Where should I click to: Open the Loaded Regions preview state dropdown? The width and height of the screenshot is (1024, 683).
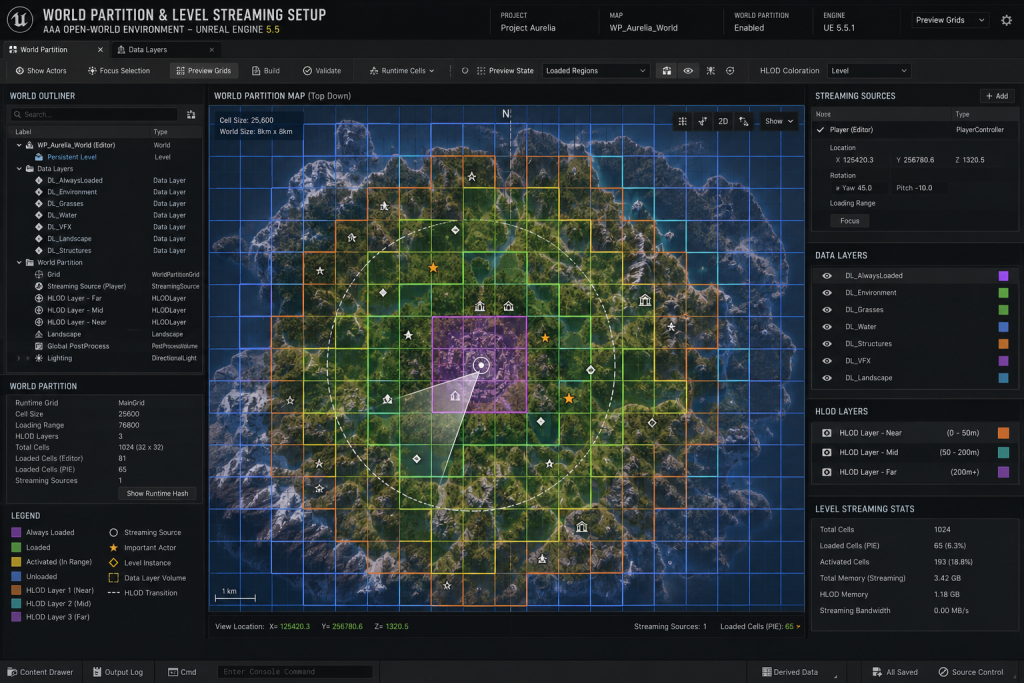click(x=595, y=71)
